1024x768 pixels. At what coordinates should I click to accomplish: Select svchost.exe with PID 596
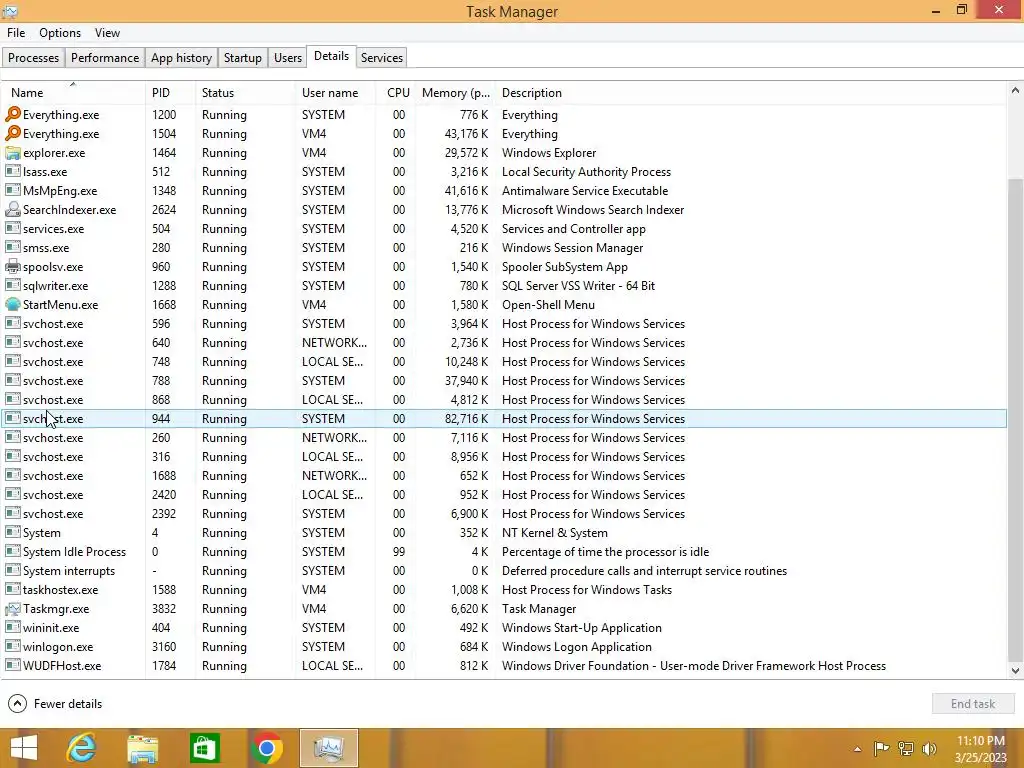[504, 323]
